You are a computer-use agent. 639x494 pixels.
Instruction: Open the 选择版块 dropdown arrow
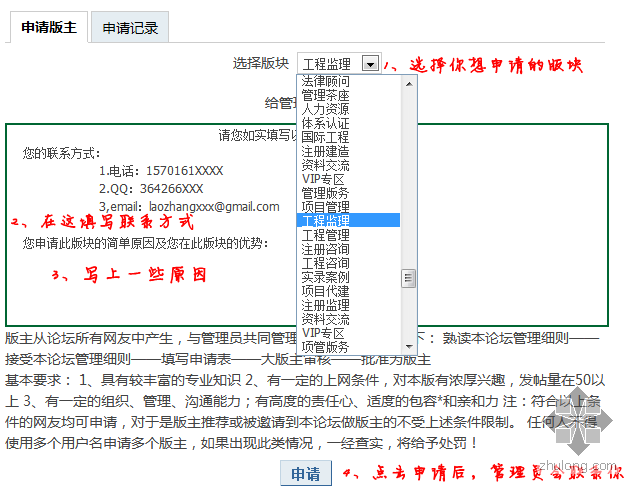tap(370, 64)
